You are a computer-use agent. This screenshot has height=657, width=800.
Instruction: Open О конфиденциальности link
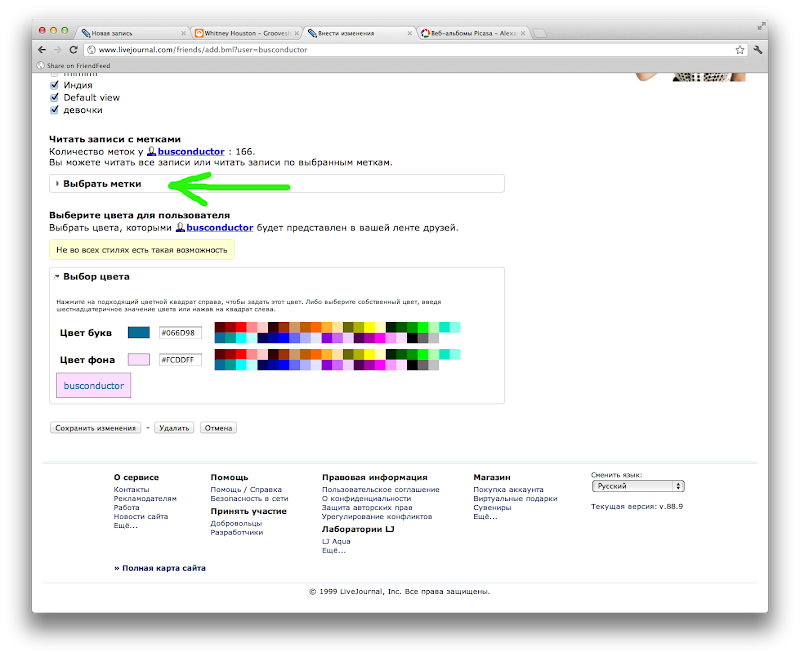pyautogui.click(x=366, y=498)
